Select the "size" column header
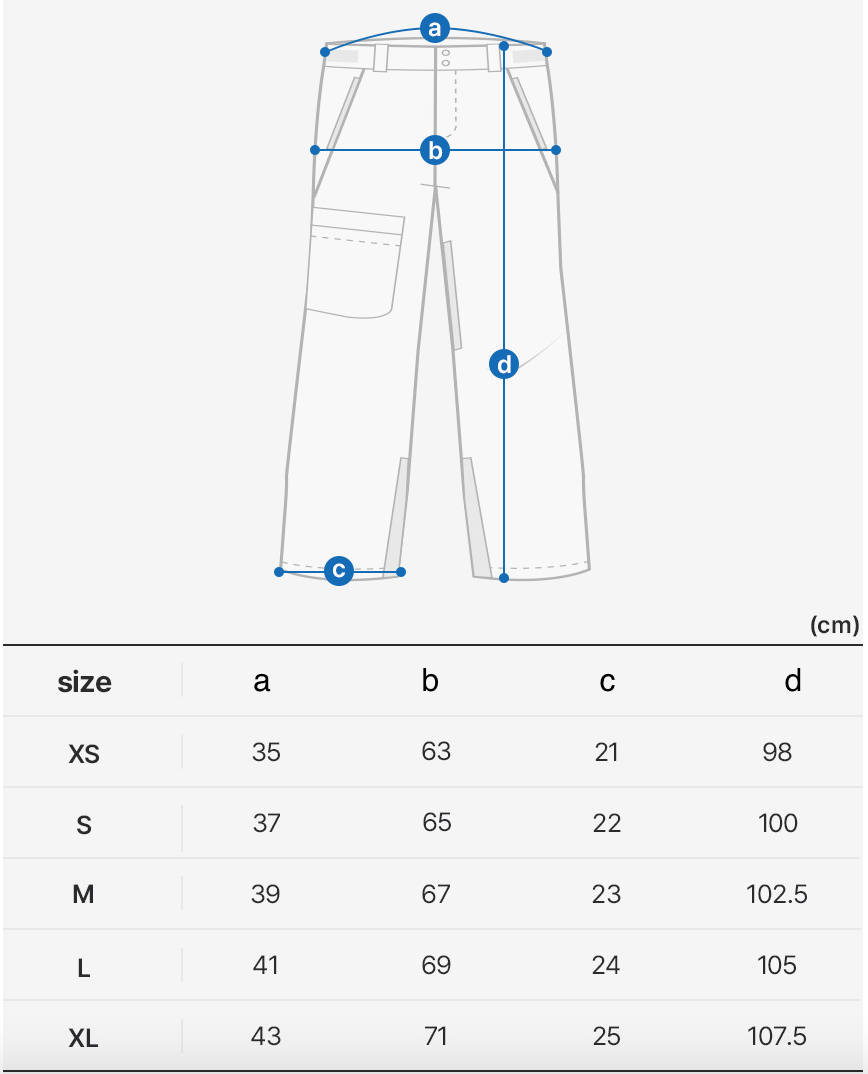 click(x=85, y=683)
